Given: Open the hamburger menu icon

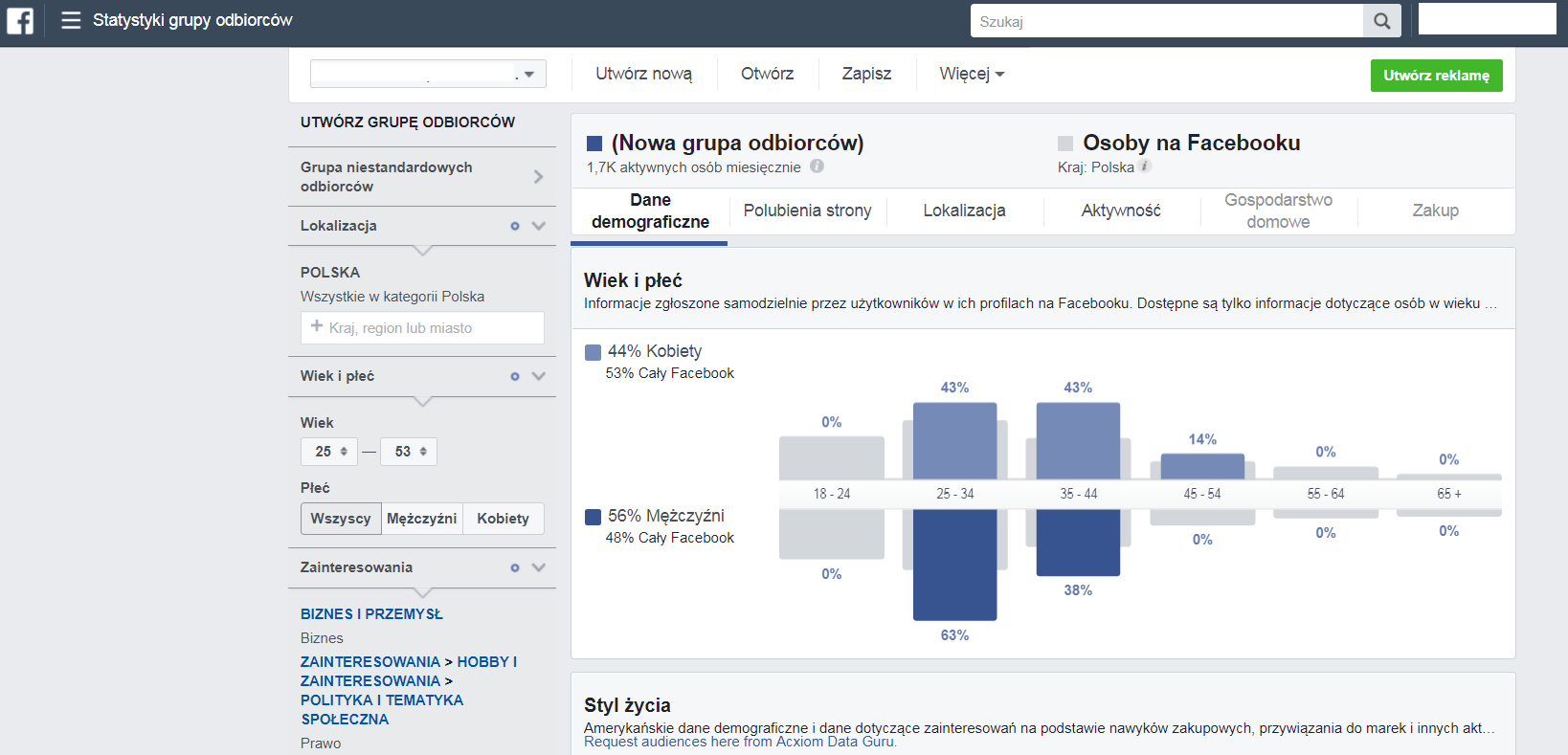Looking at the screenshot, I should 71,20.
